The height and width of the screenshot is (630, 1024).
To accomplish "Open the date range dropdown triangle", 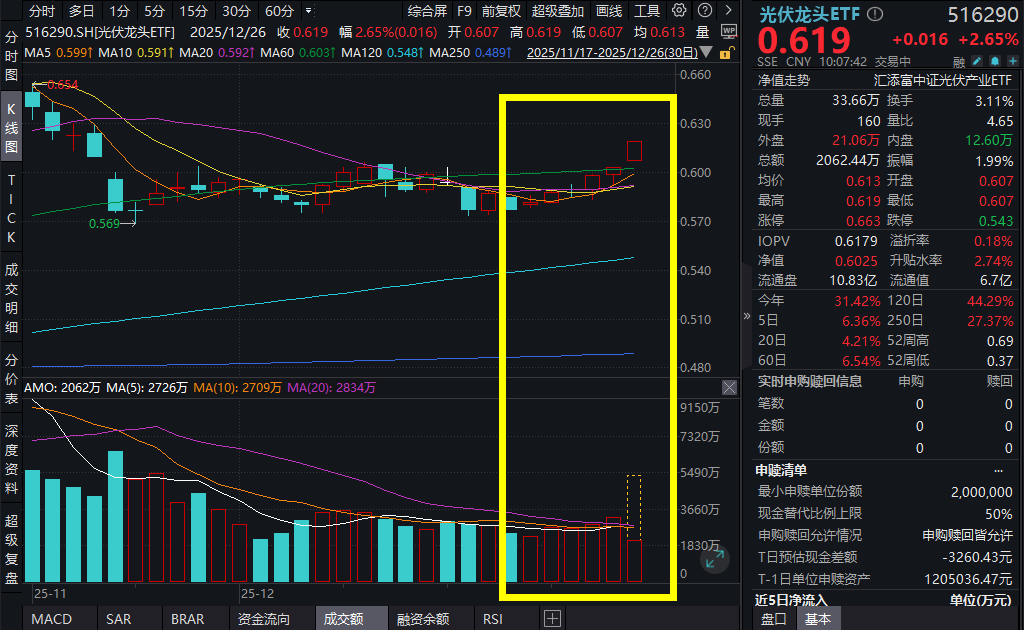I will 704,53.
